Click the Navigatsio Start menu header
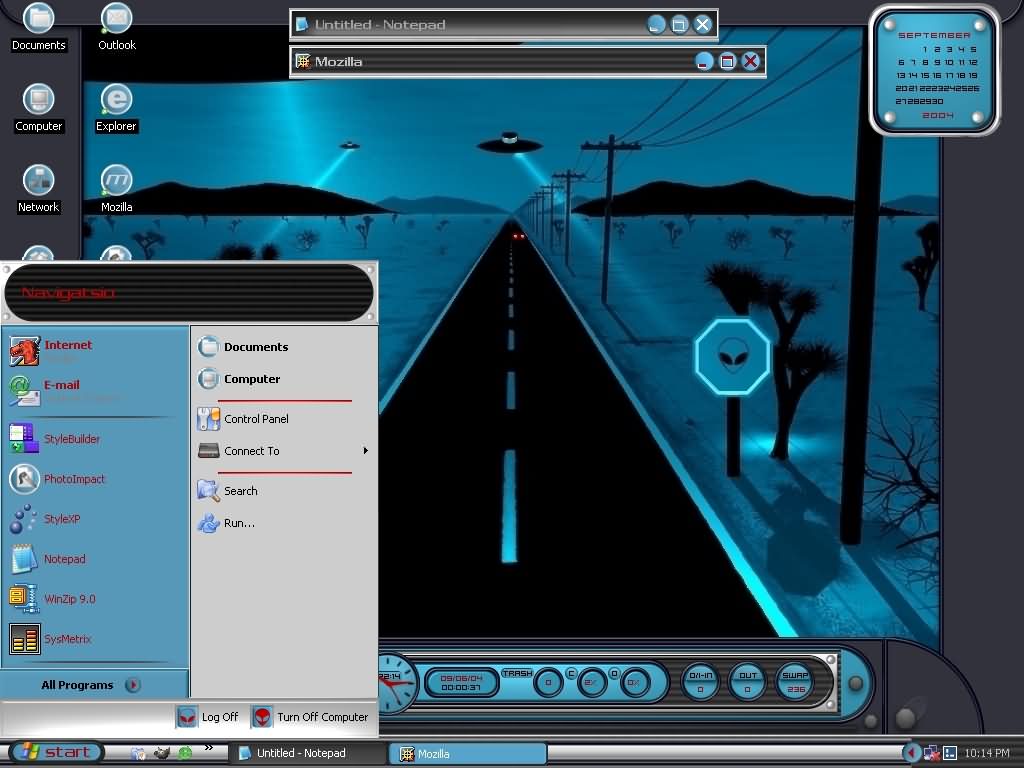The height and width of the screenshot is (768, 1024). point(189,293)
